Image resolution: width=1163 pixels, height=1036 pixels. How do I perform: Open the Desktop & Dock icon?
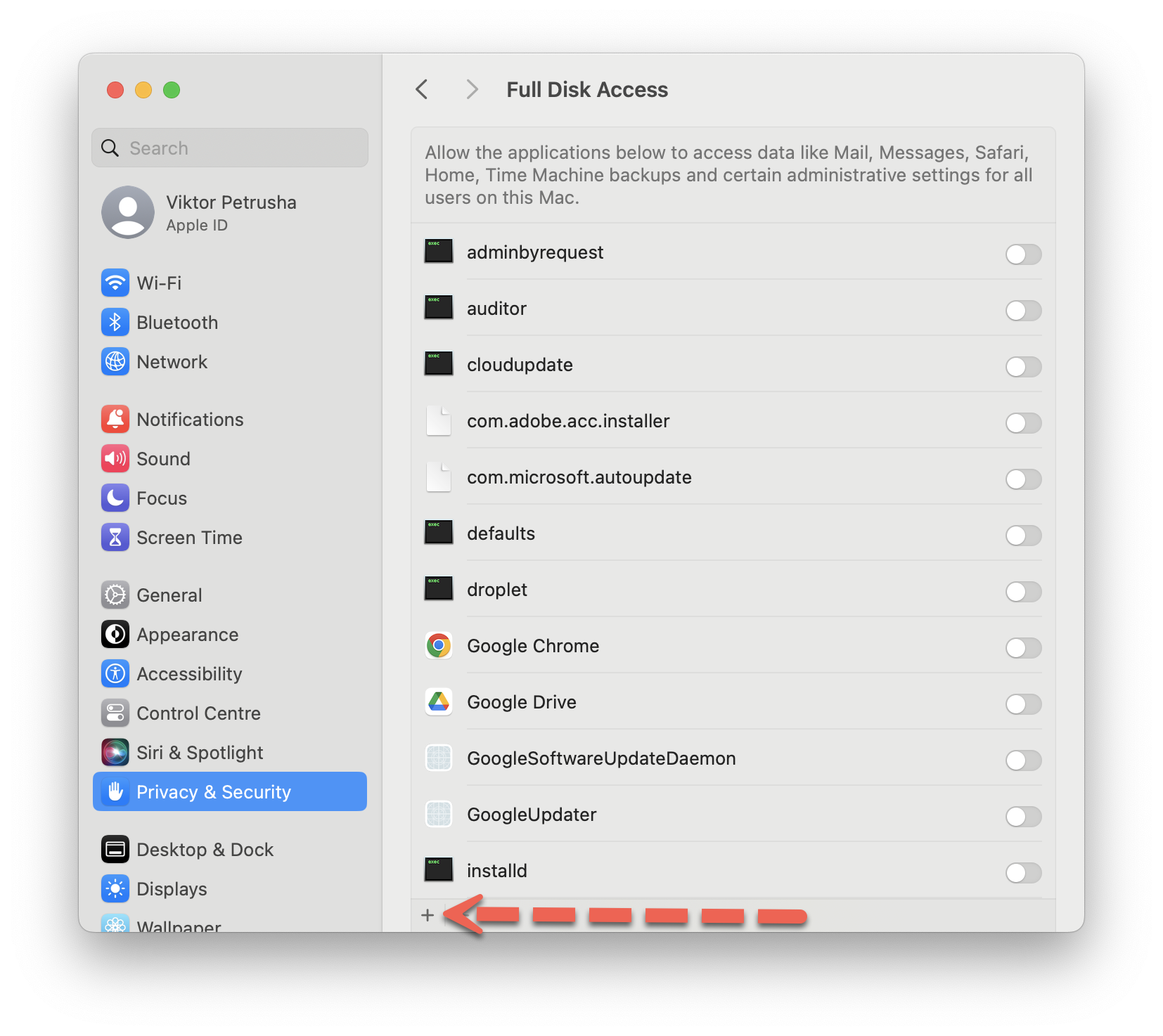tap(115, 850)
